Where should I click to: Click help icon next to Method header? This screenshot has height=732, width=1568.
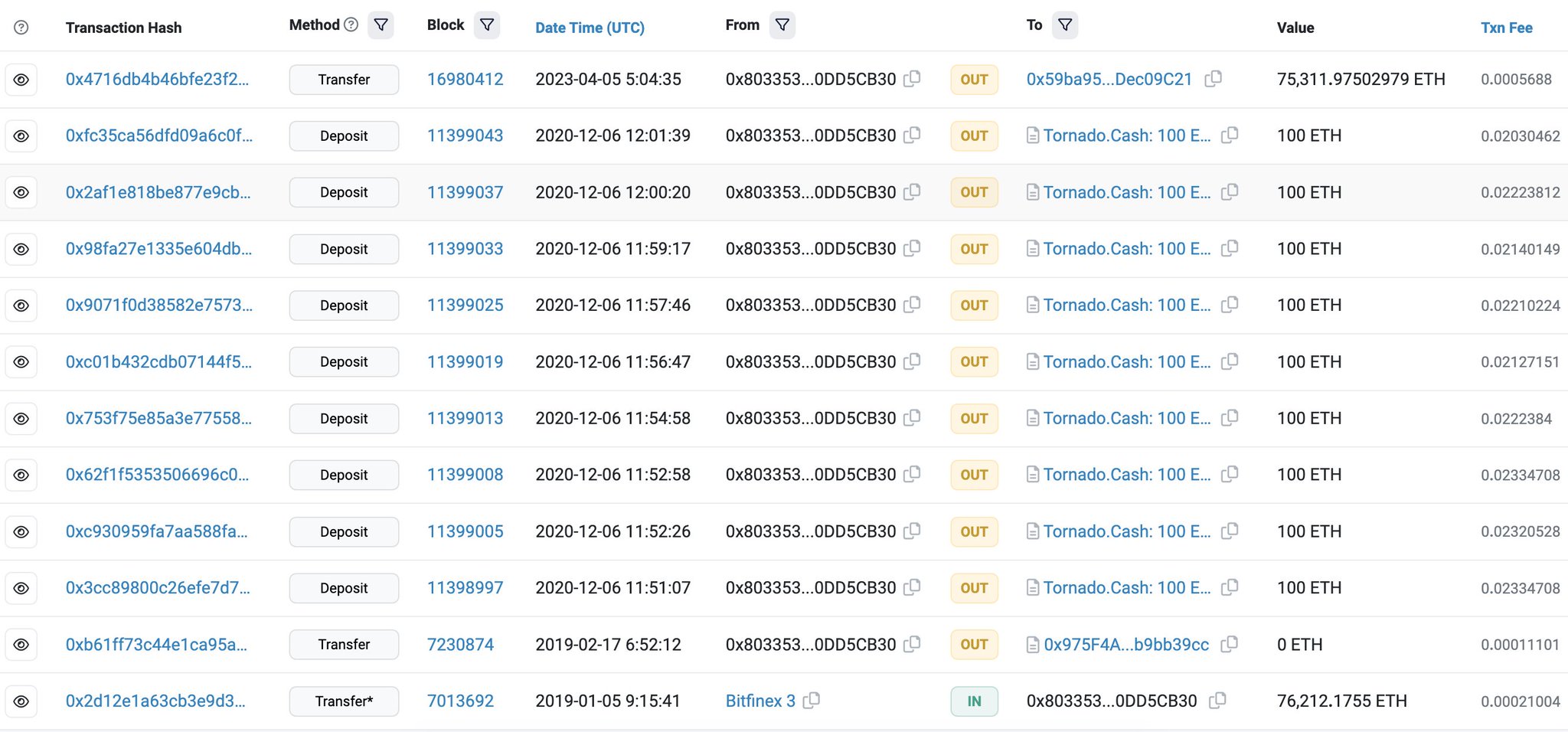(x=351, y=25)
